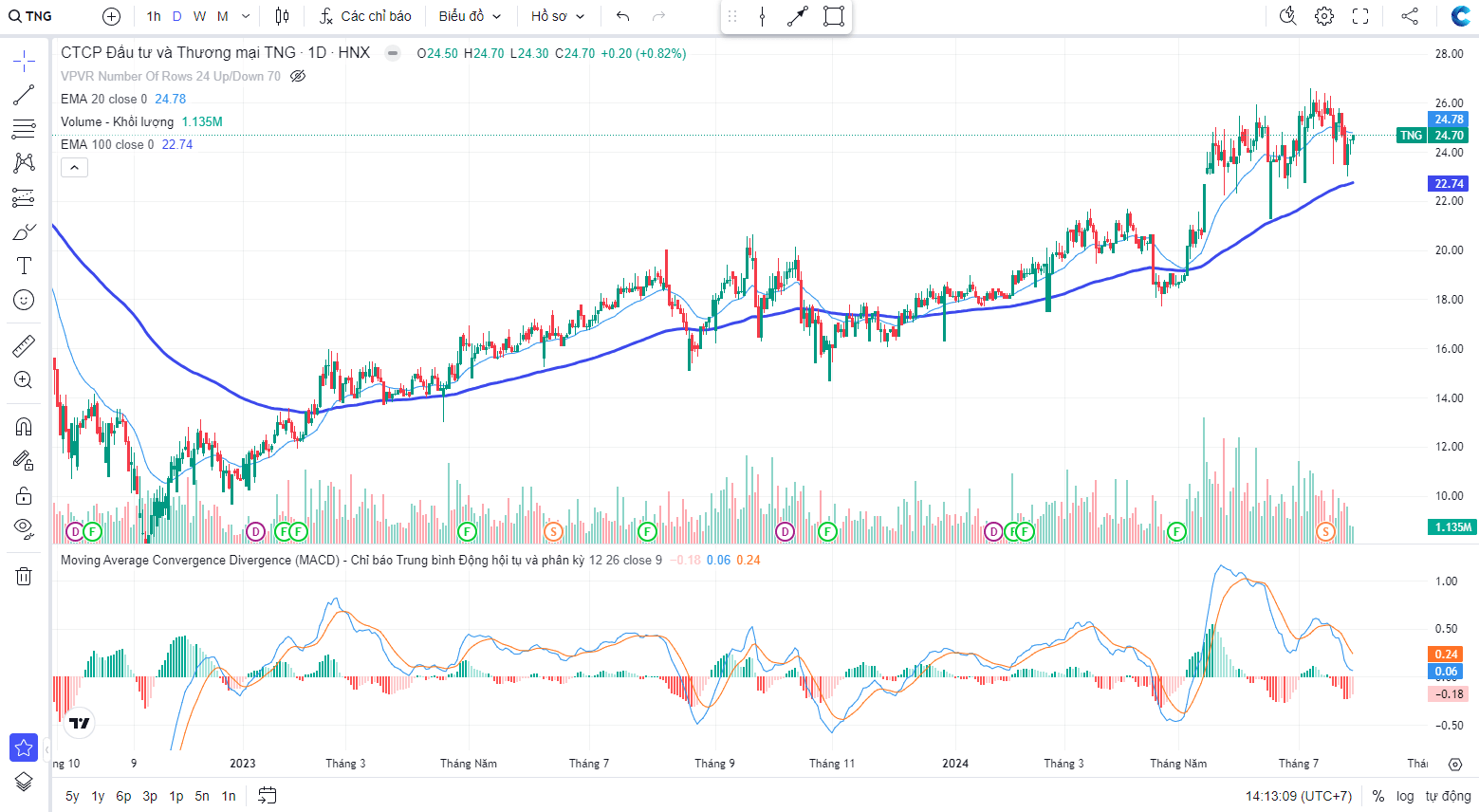The width and height of the screenshot is (1479, 812).
Task: Share the chart
Action: [x=1410, y=16]
